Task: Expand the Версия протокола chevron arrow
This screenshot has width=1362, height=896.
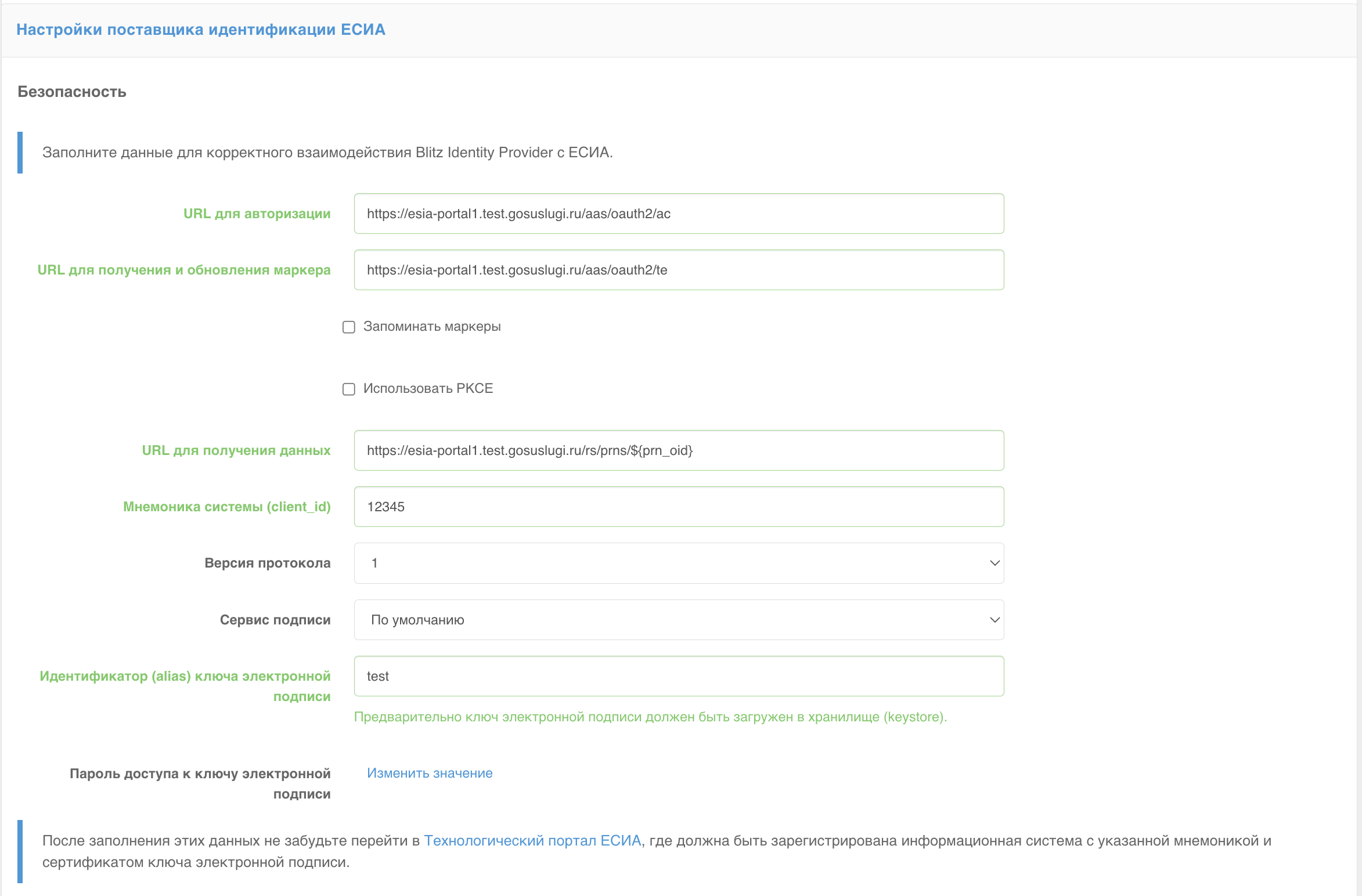Action: pyautogui.click(x=994, y=563)
